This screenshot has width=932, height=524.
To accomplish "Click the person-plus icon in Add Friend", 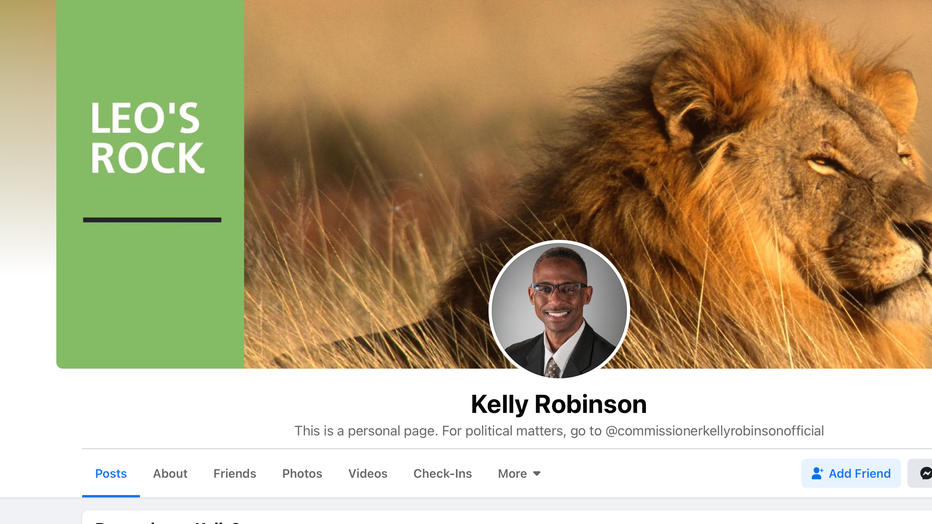I will point(817,474).
